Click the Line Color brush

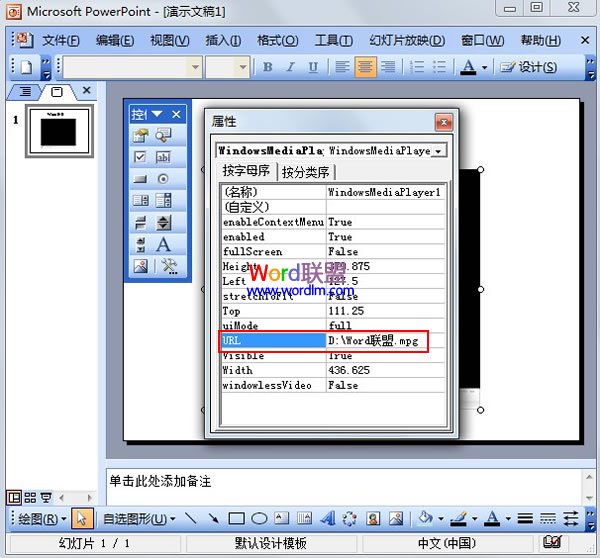458,519
